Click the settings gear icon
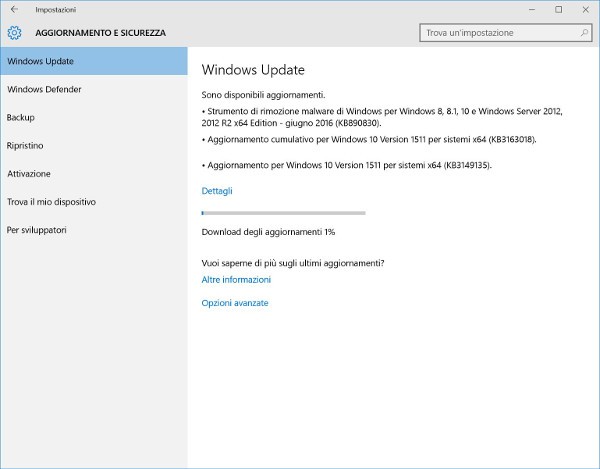600x469 pixels. pyautogui.click(x=15, y=33)
